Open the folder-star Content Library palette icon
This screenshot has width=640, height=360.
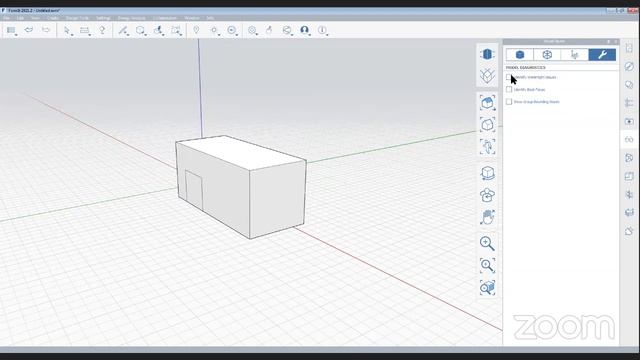(629, 121)
